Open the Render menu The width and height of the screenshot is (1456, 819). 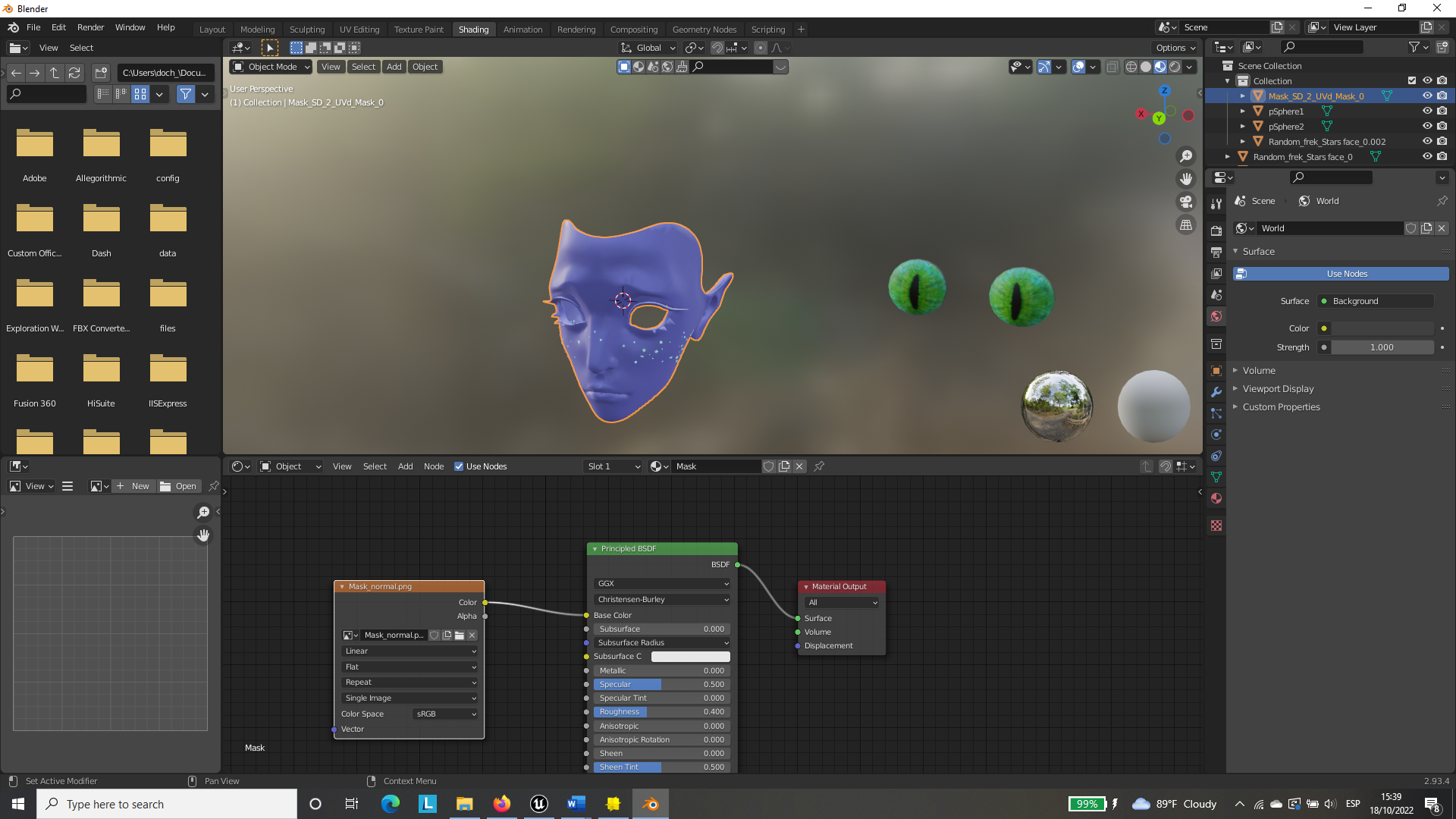[90, 27]
